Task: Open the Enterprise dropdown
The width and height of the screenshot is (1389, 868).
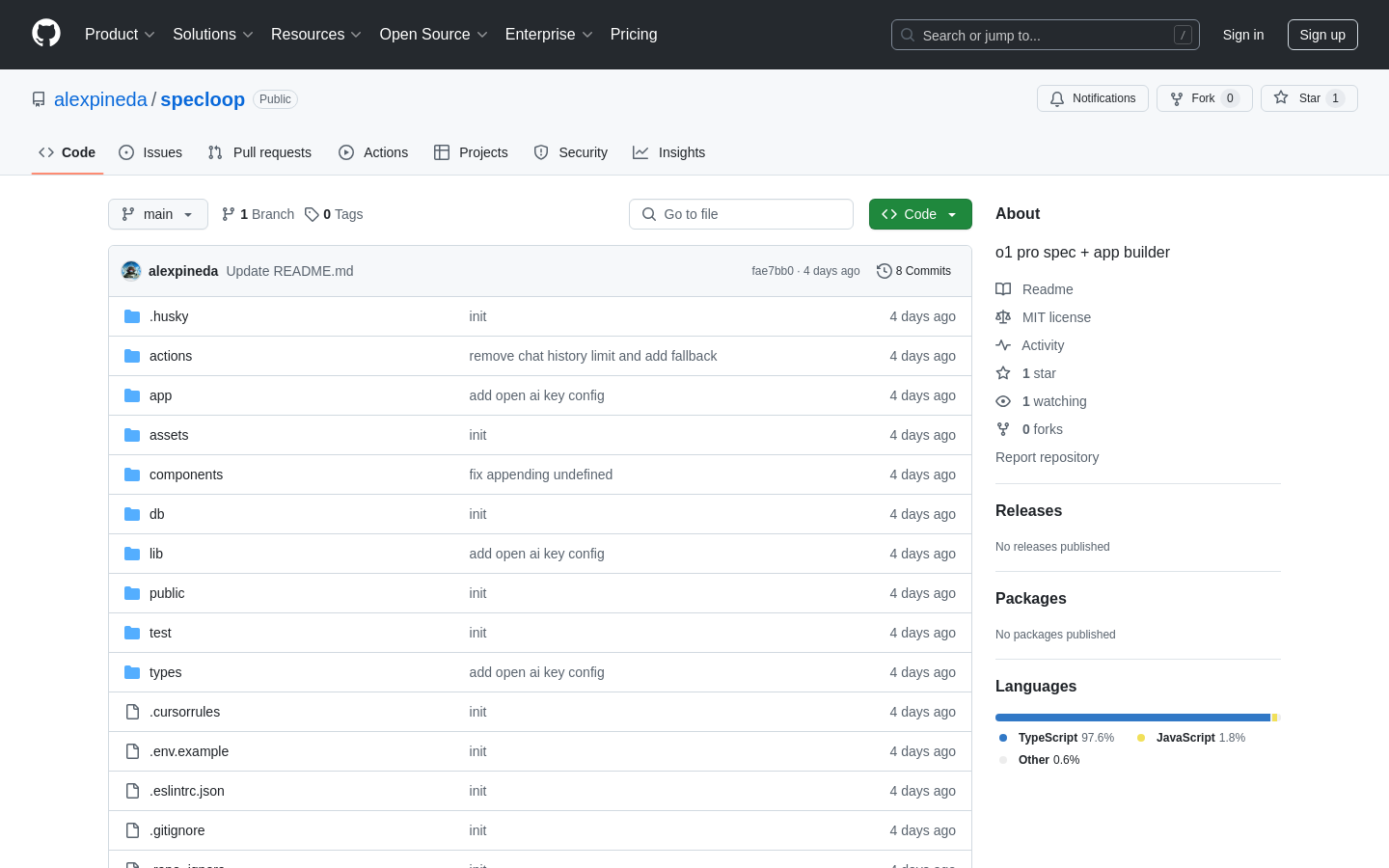Action: (549, 35)
